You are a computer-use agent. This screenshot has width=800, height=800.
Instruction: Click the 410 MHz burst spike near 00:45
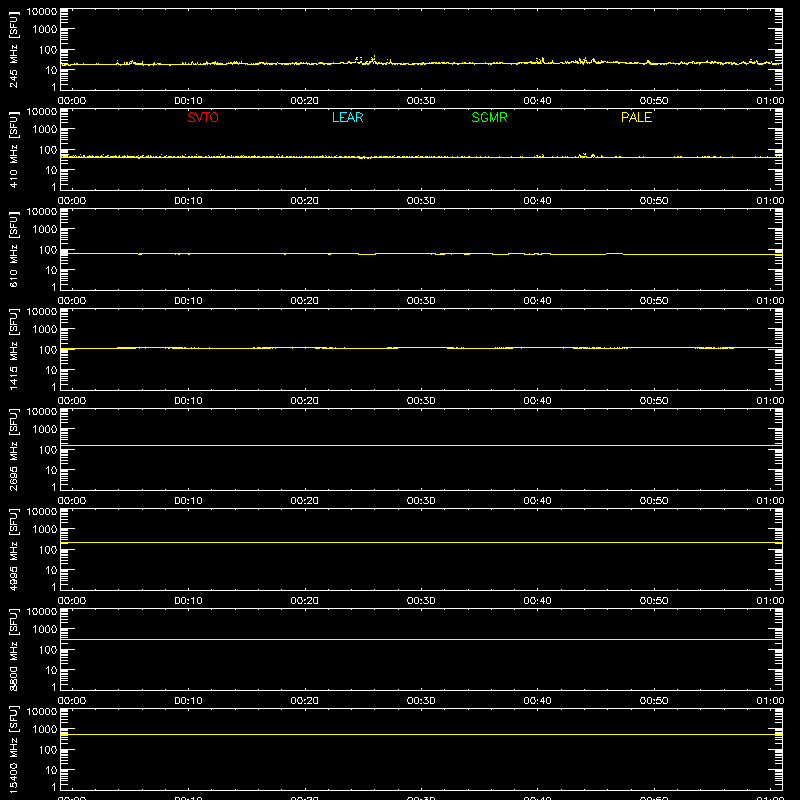593,155
